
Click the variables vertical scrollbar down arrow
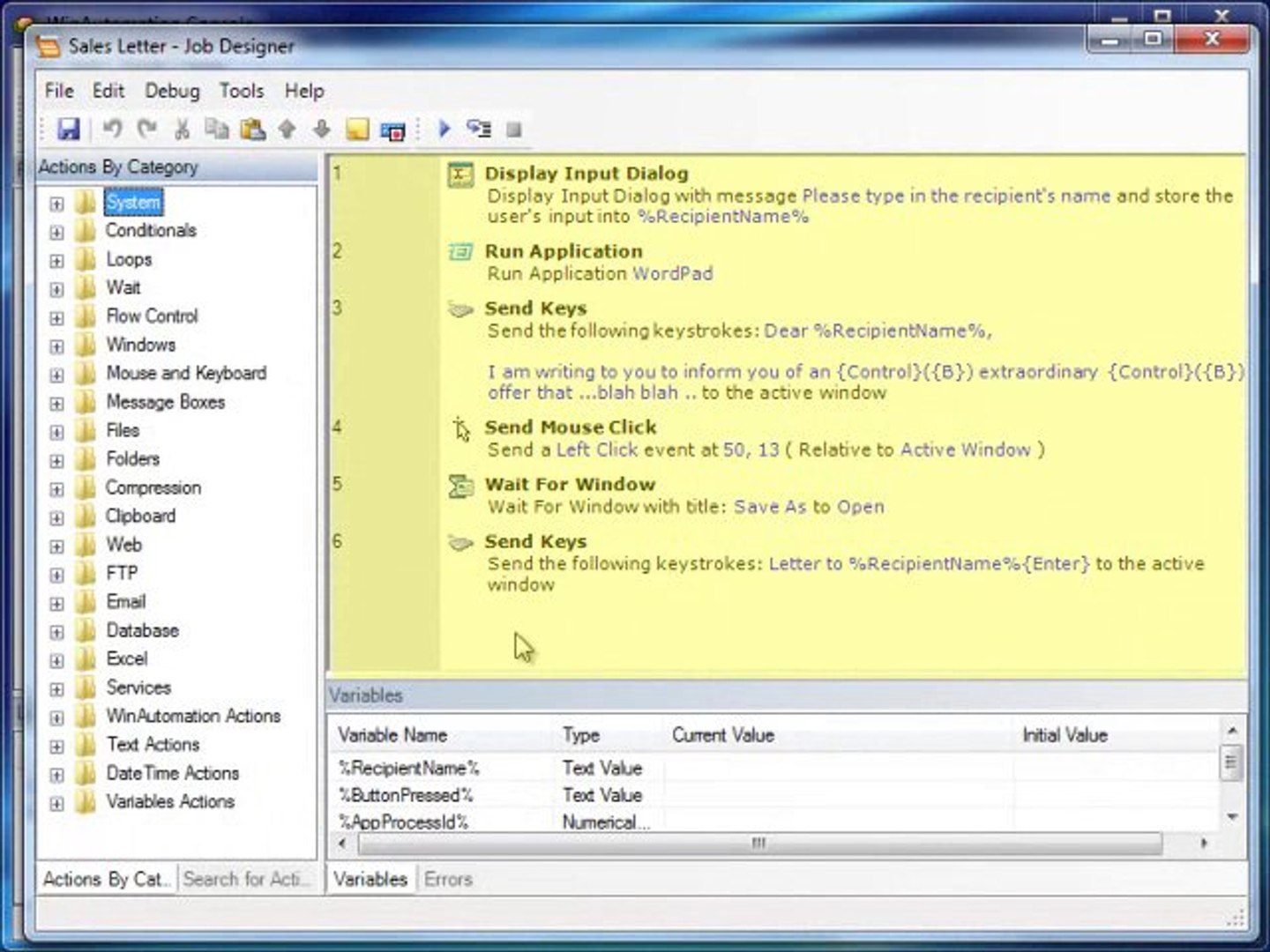[1232, 818]
